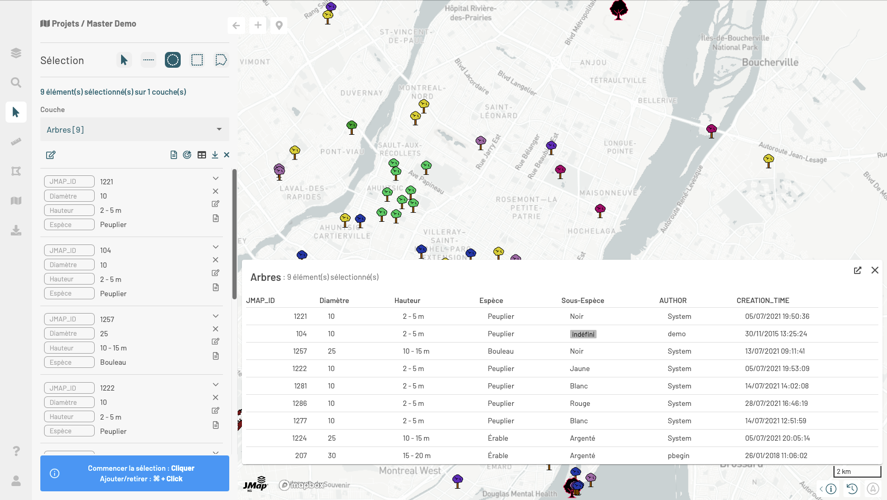Click the Projets breadcrumb link
This screenshot has width=887, height=500.
(x=65, y=23)
